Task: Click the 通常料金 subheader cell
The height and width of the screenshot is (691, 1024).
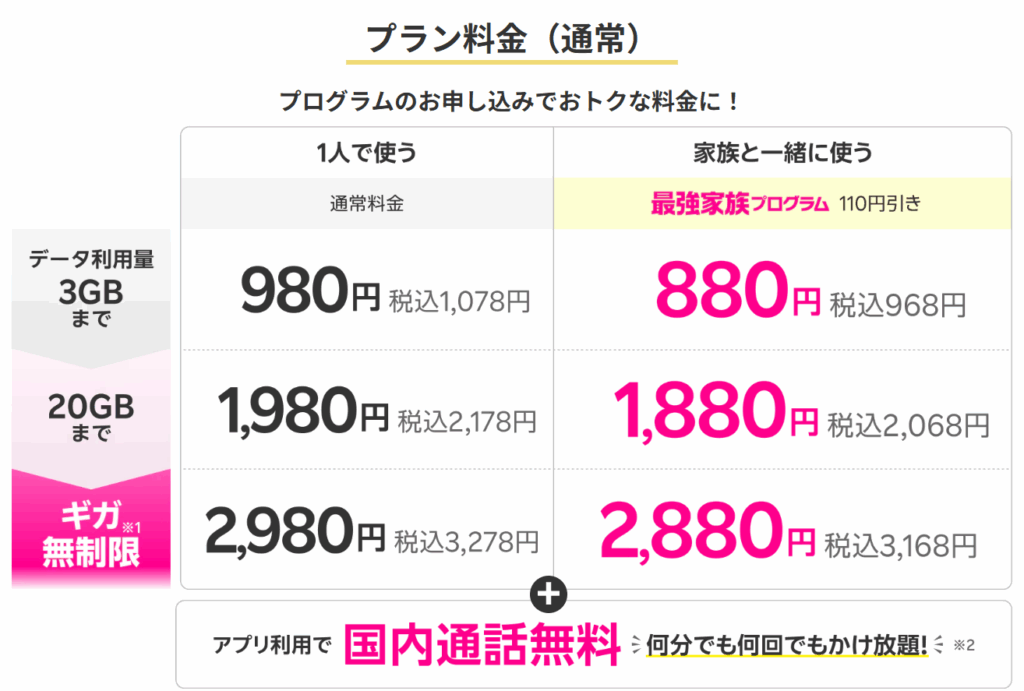Action: coord(367,204)
